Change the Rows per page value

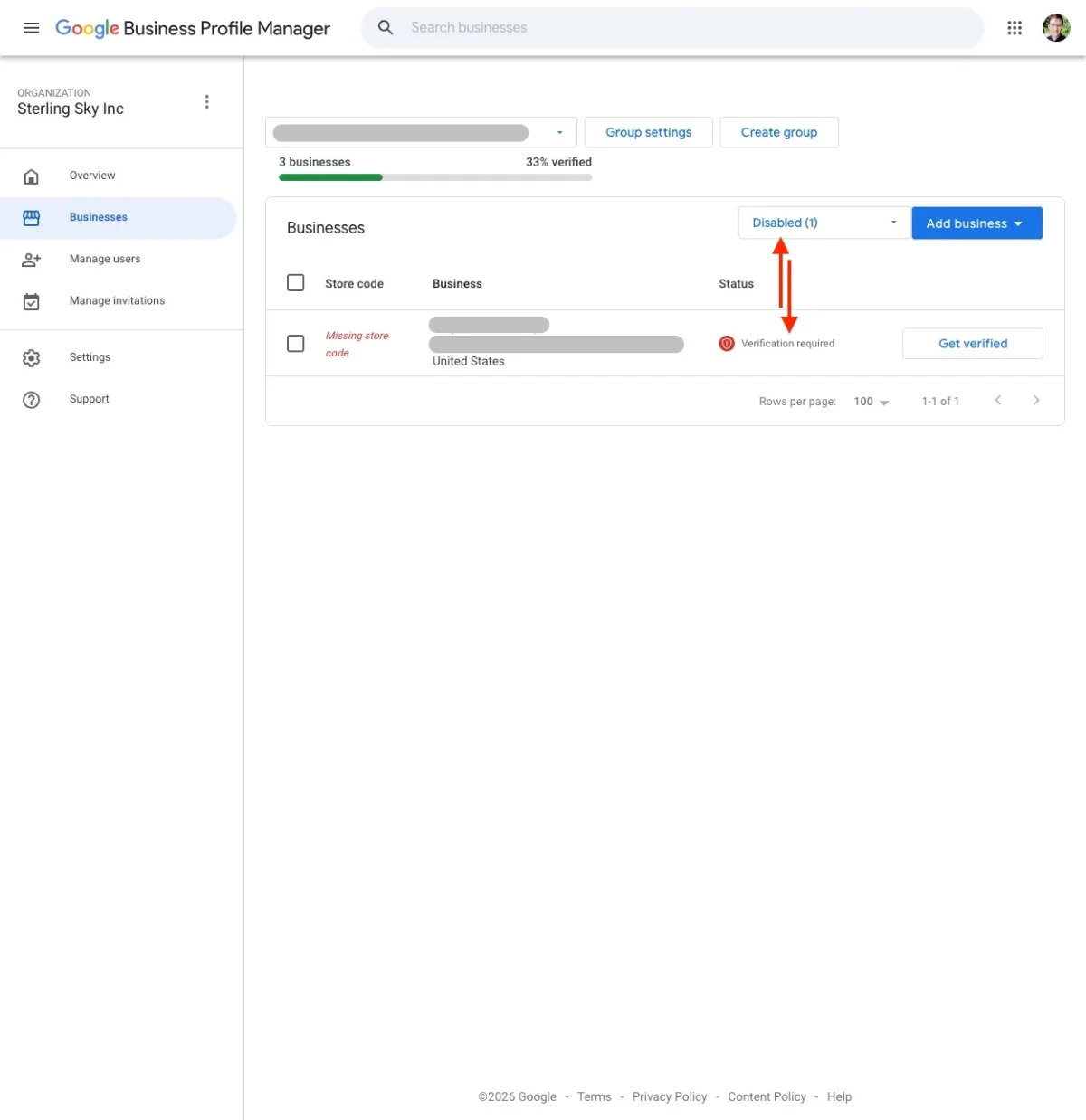[870, 401]
